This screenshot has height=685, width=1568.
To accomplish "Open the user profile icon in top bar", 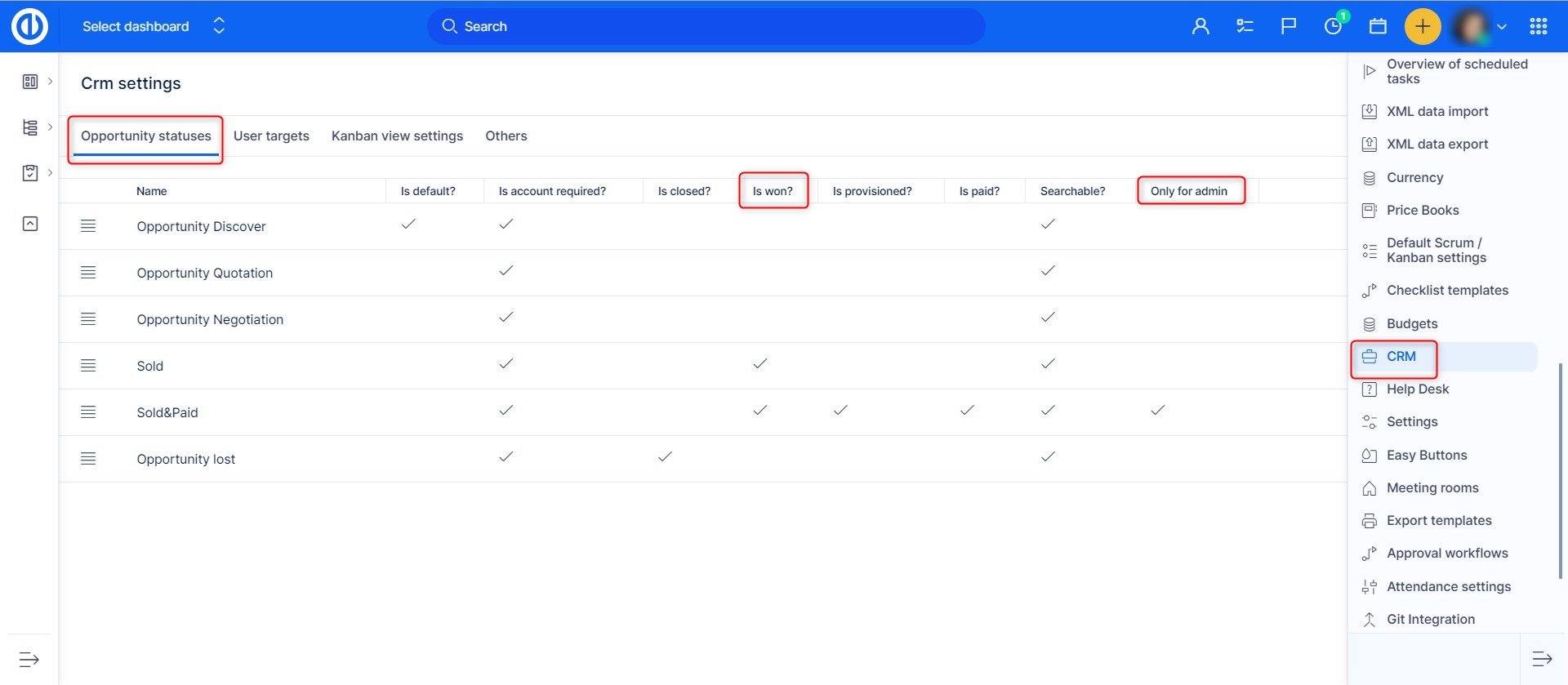I will pyautogui.click(x=1200, y=26).
